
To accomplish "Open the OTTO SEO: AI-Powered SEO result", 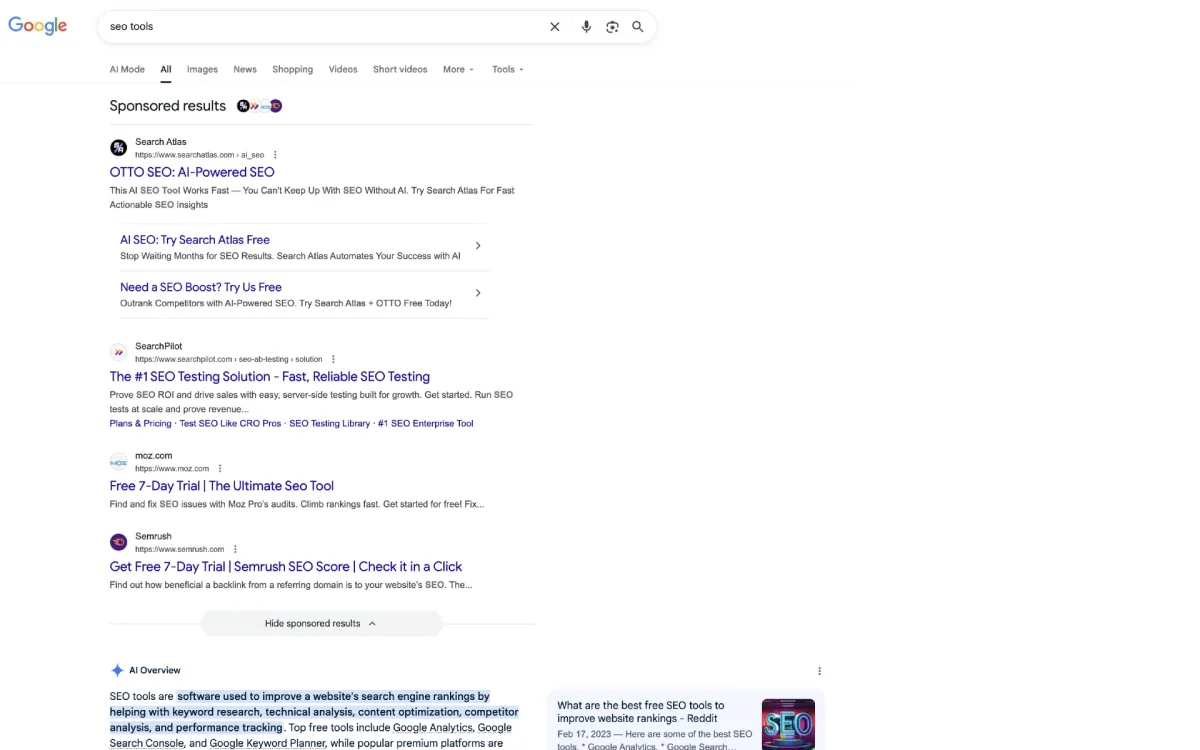I will pos(191,172).
